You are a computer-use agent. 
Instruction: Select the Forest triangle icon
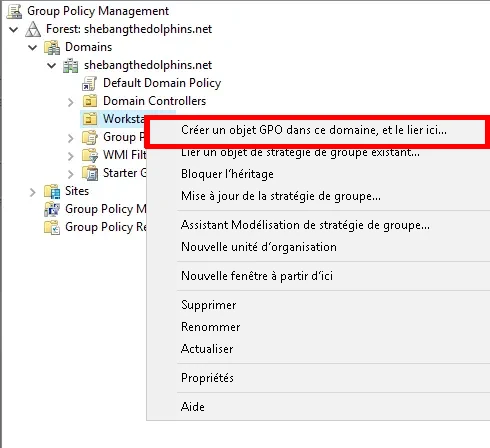pyautogui.click(x=33, y=29)
